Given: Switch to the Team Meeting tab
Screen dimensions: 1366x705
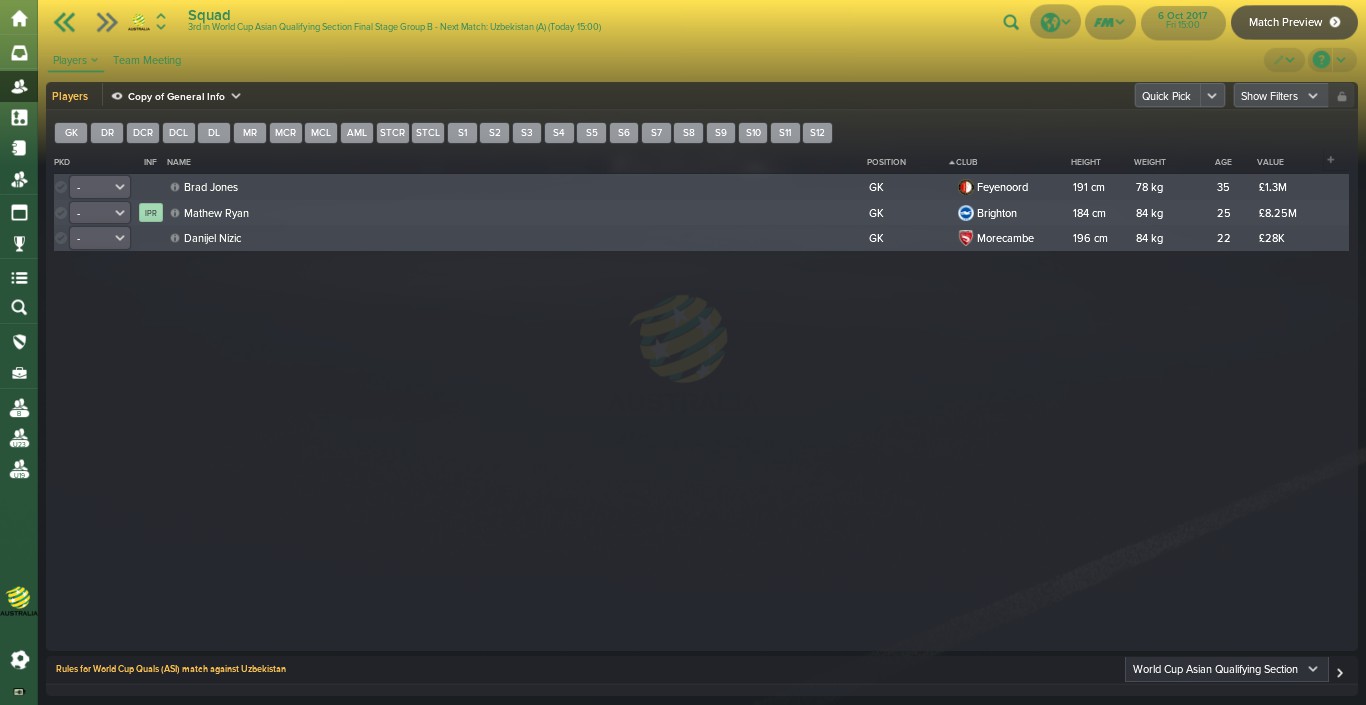Looking at the screenshot, I should [147, 60].
